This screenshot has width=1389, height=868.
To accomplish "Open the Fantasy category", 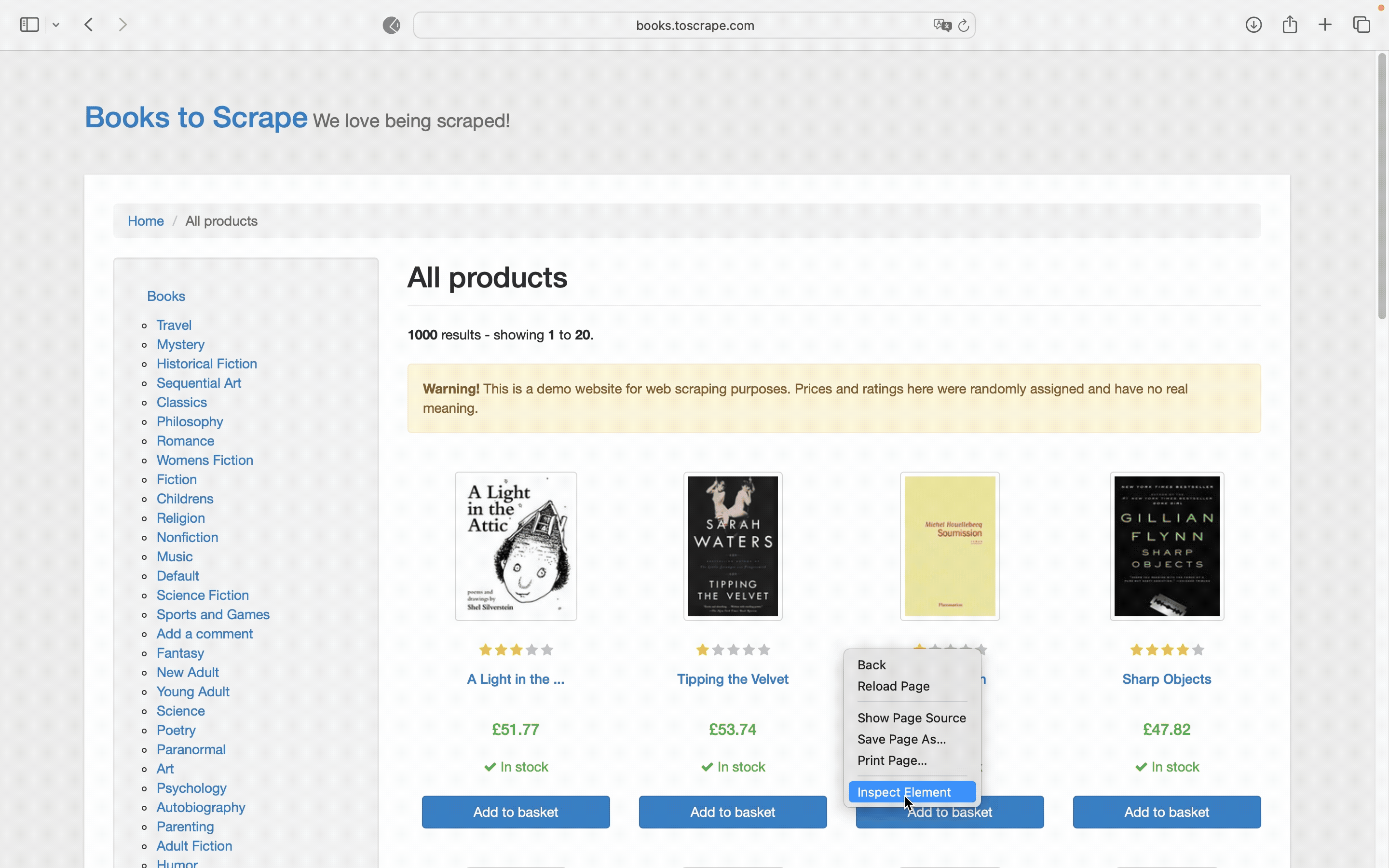I will (180, 653).
